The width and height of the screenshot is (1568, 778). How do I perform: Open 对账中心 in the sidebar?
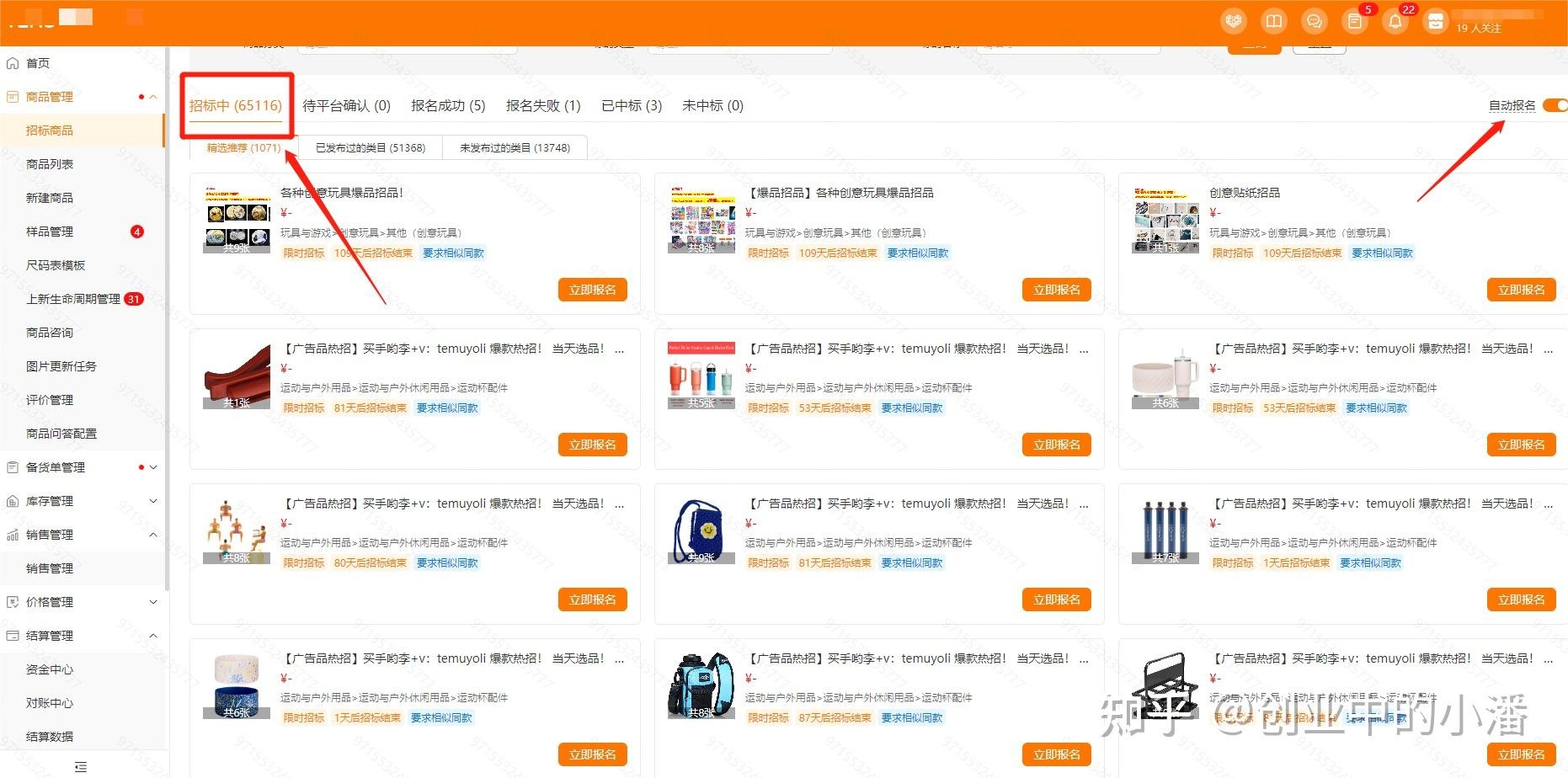50,703
